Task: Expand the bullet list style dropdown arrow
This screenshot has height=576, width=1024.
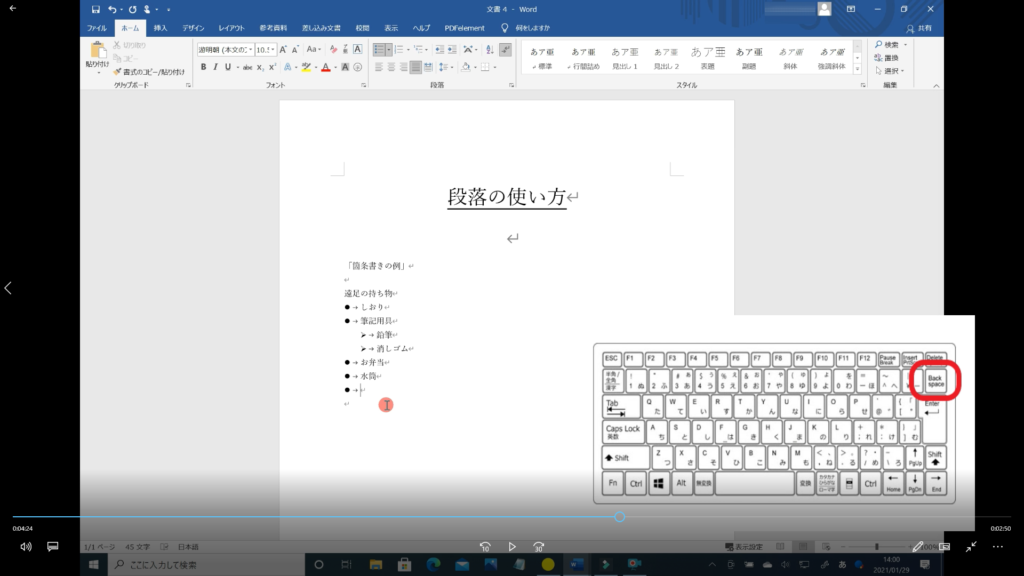Action: 390,49
